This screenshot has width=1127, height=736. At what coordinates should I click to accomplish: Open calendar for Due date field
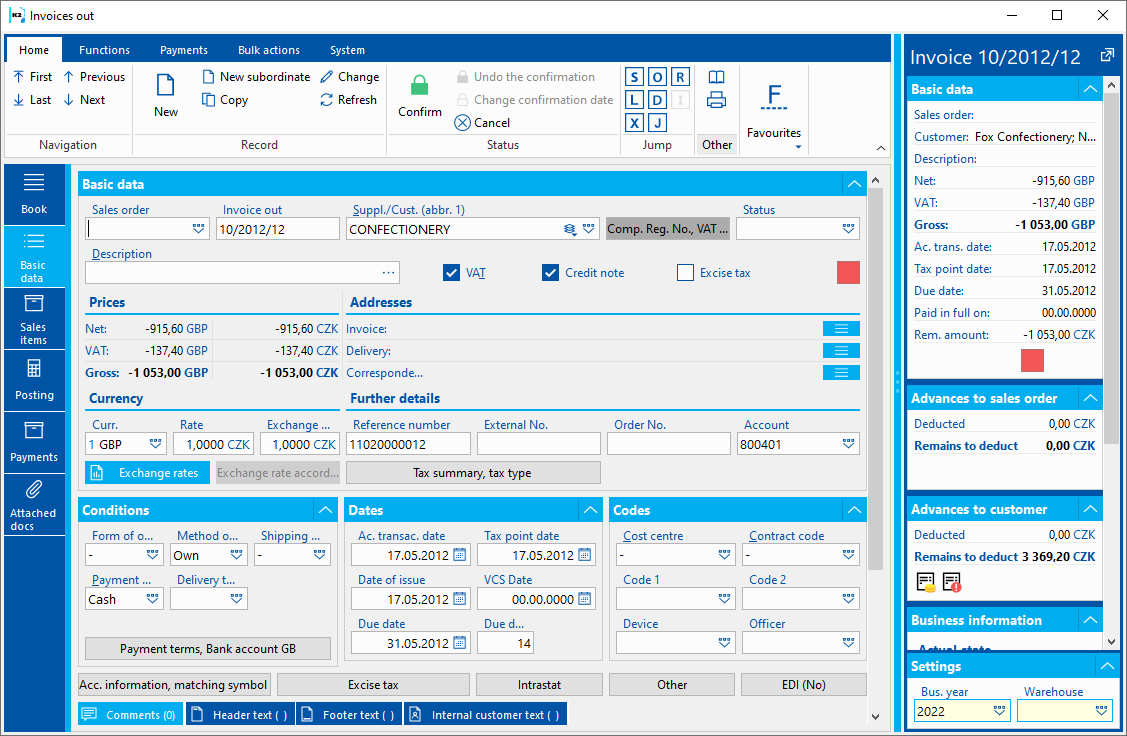click(460, 643)
